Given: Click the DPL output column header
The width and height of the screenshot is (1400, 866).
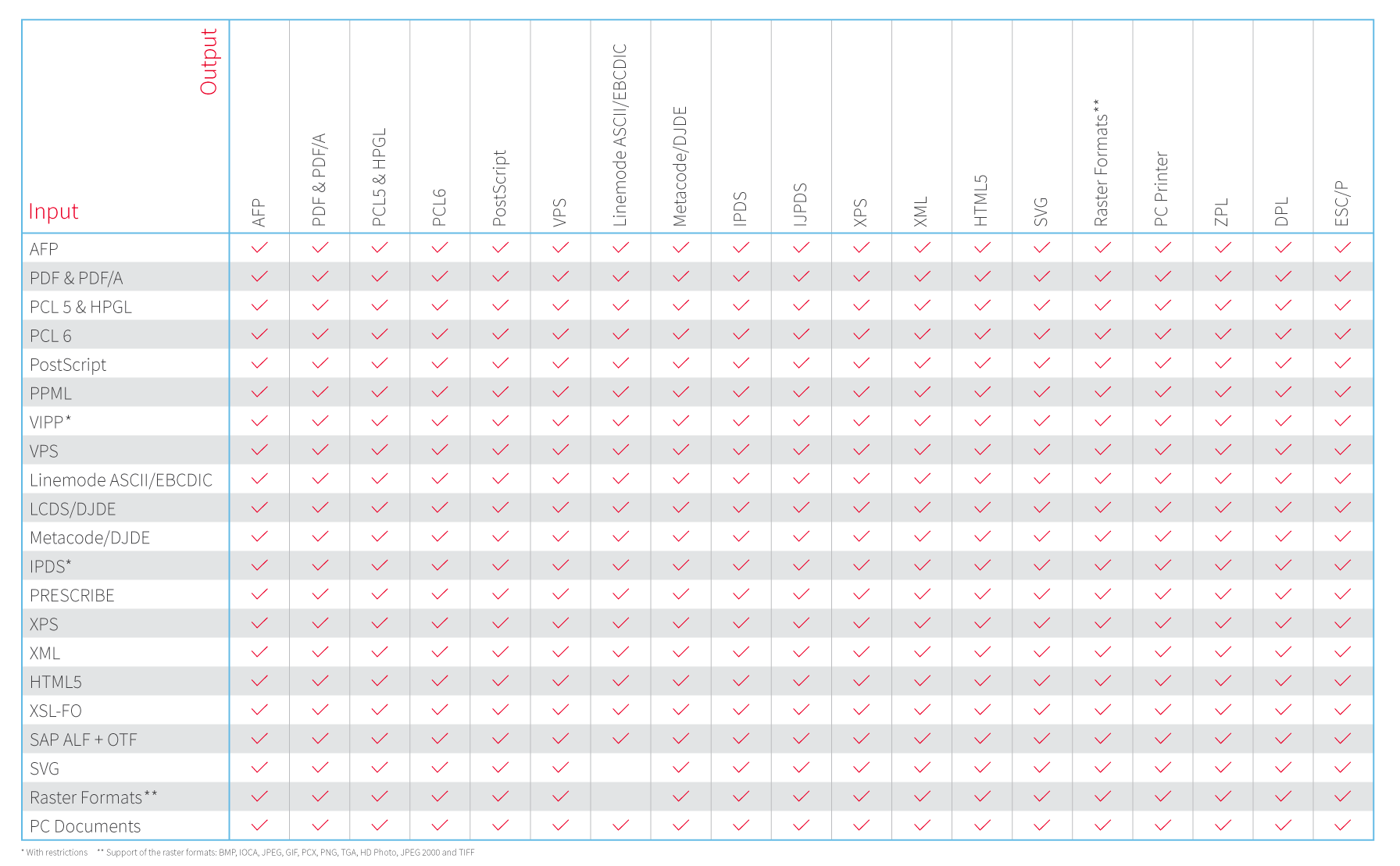Looking at the screenshot, I should tap(1283, 212).
